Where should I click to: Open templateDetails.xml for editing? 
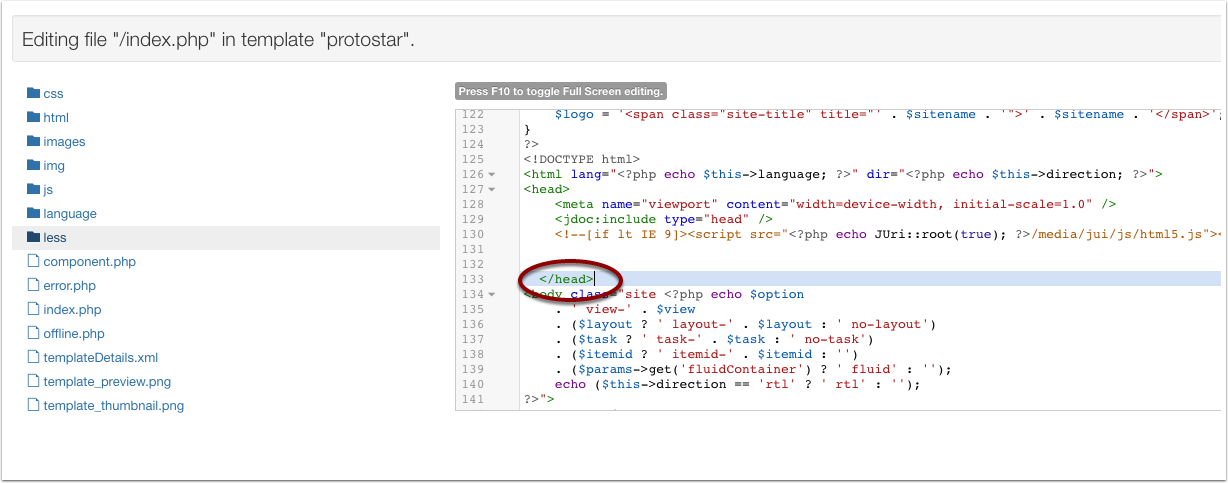pyautogui.click(x=101, y=358)
